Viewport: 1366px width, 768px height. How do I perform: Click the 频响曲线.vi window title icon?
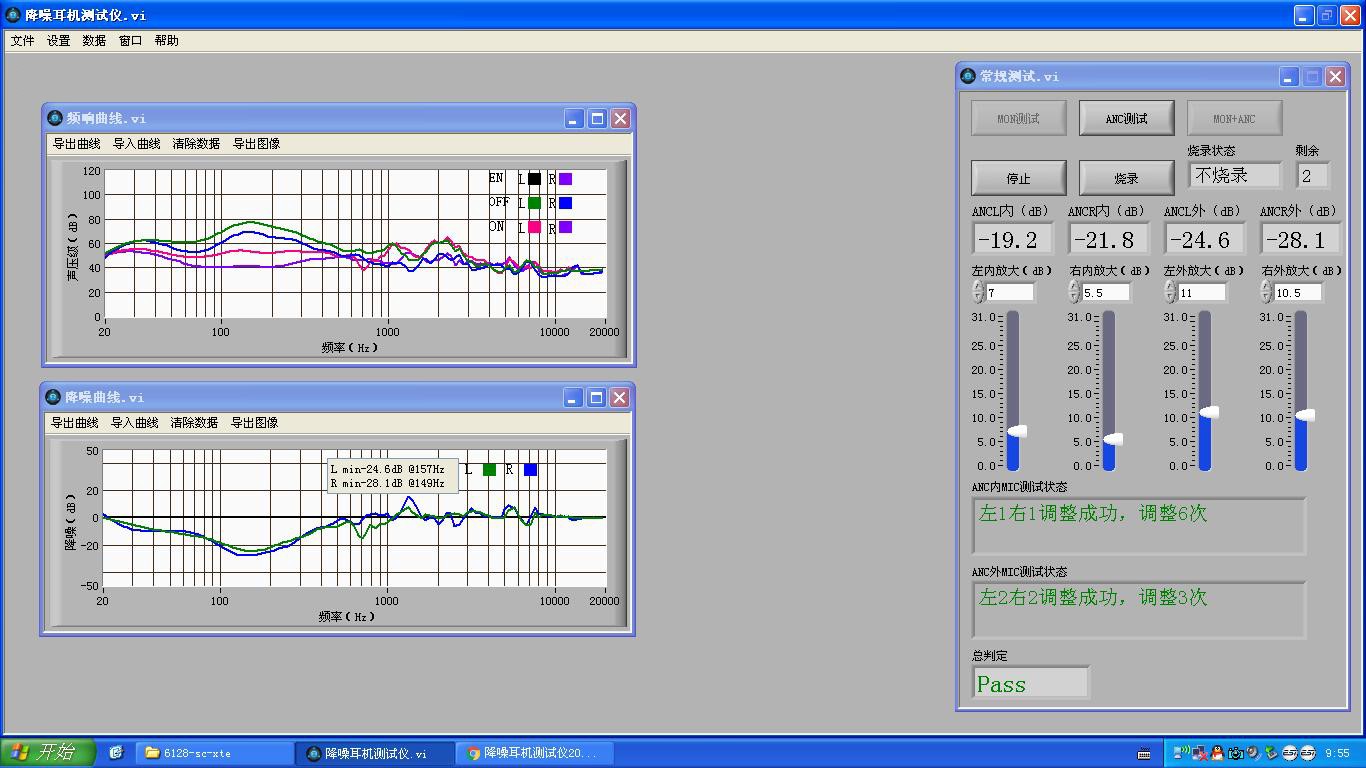click(x=54, y=118)
